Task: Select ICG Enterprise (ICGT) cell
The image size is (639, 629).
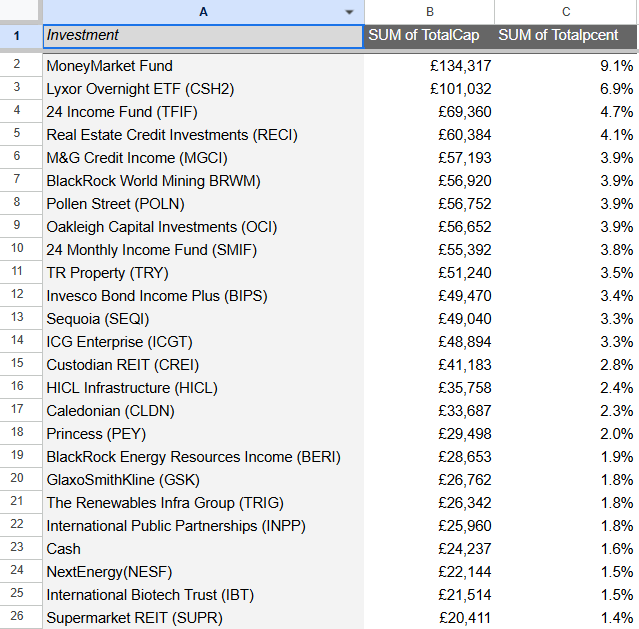Action: coord(203,342)
